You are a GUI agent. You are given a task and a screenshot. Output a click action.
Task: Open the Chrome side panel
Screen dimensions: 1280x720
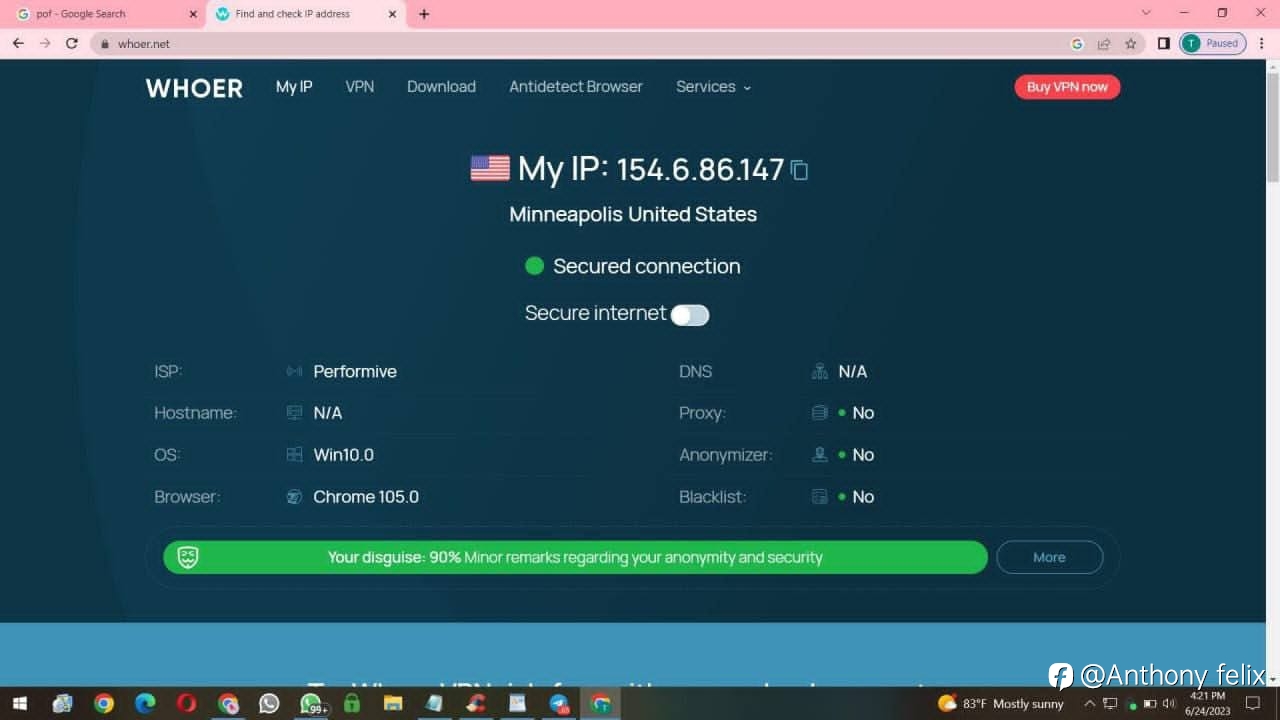pyautogui.click(x=1163, y=43)
